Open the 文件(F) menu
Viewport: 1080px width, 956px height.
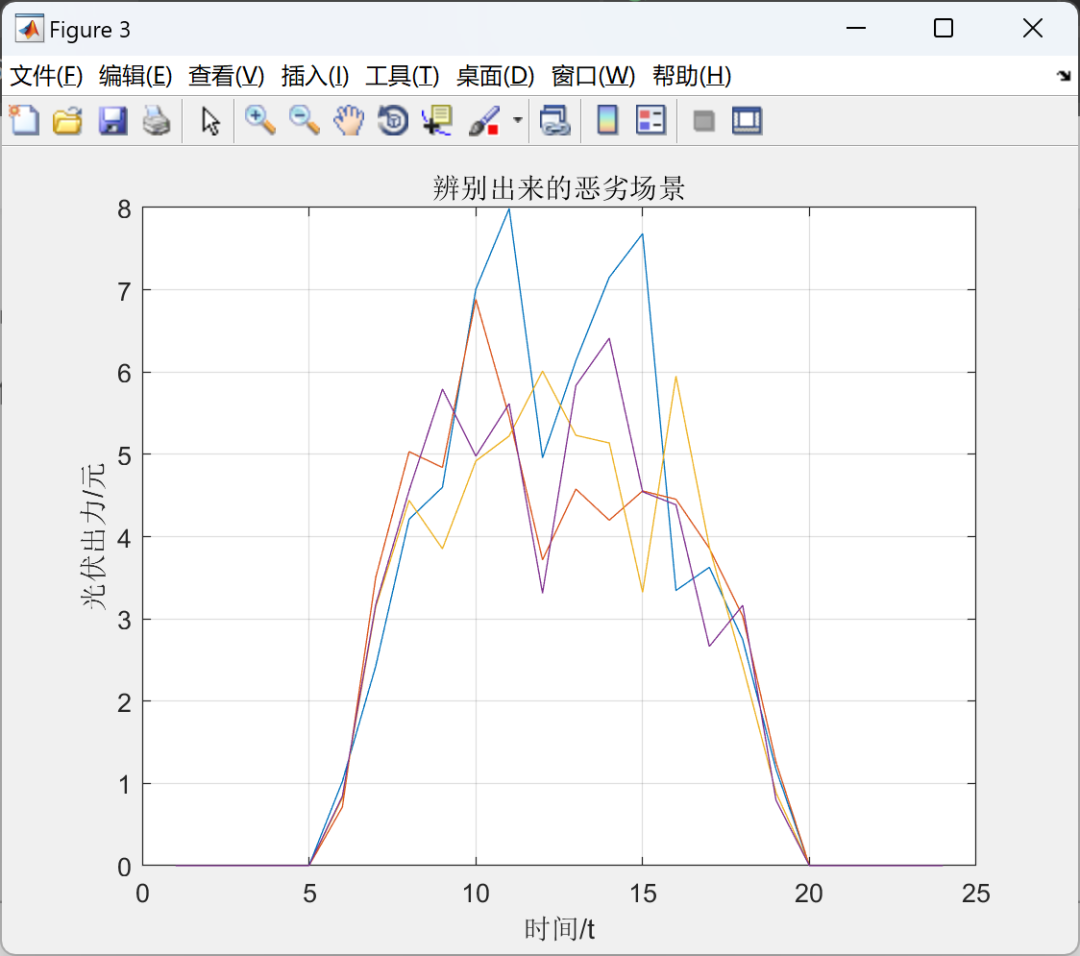(x=46, y=76)
